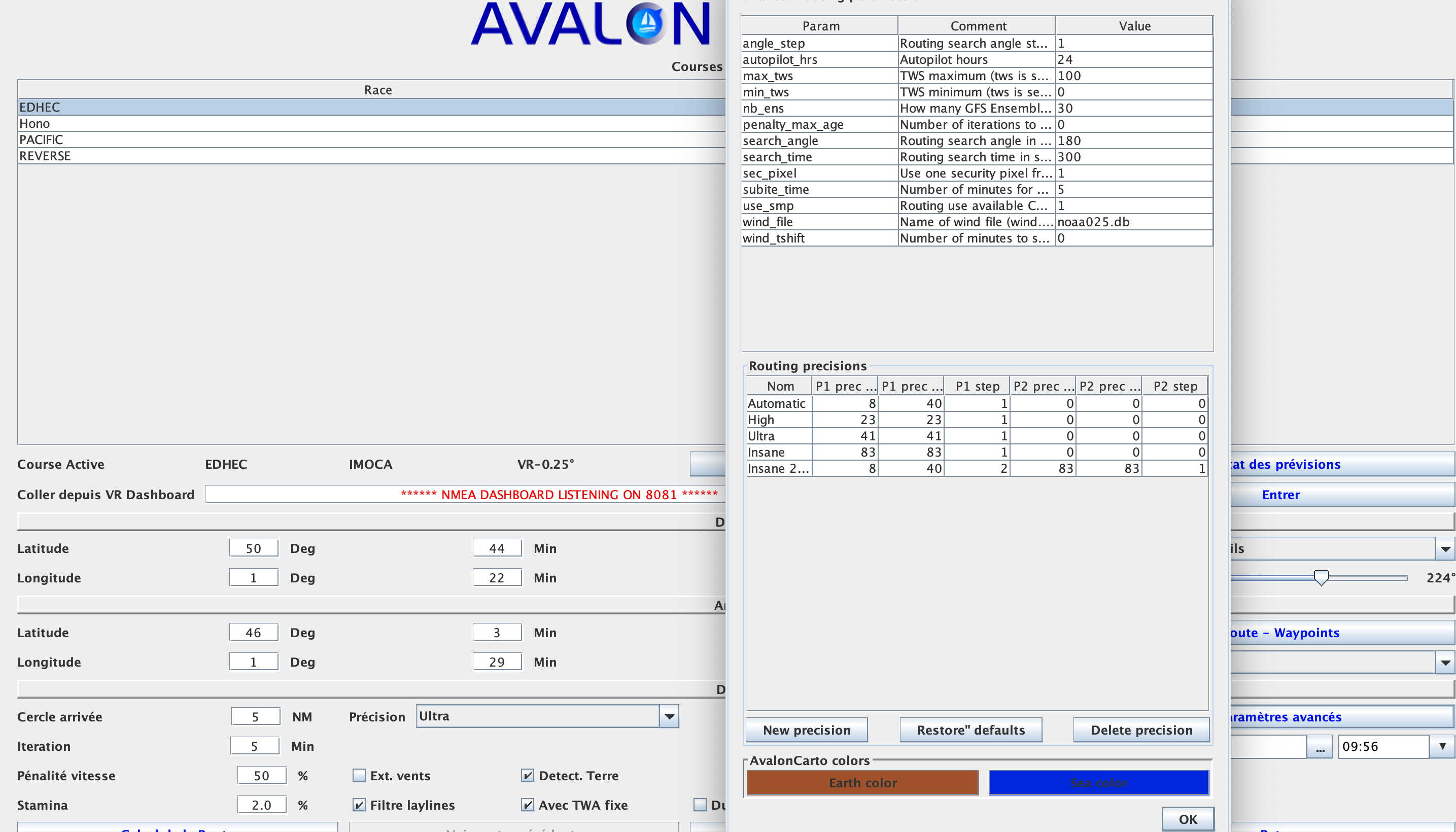
Task: Select the penalty_max_age parameter row
Action: [x=977, y=125]
